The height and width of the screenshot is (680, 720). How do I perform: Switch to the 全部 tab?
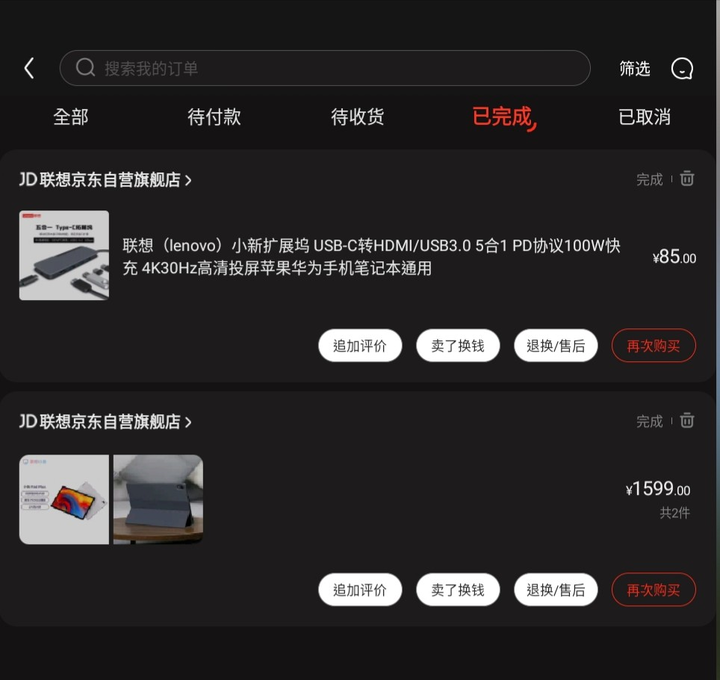click(71, 117)
